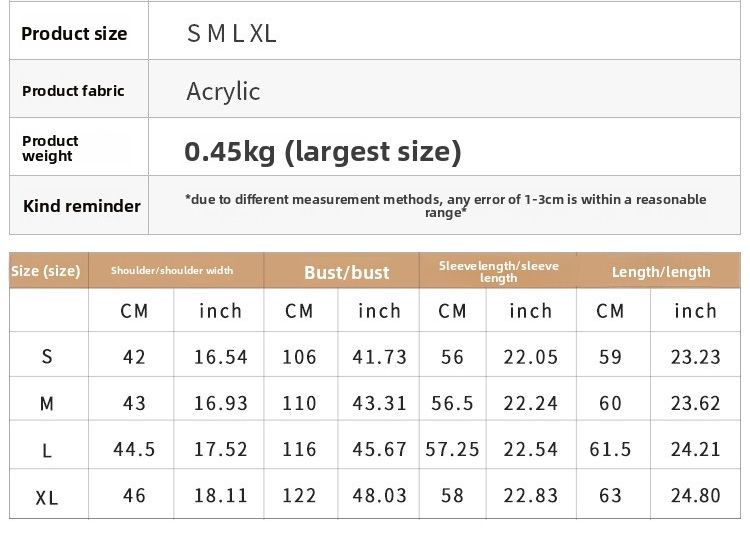Click the 24.80 inch length cell

tap(695, 496)
